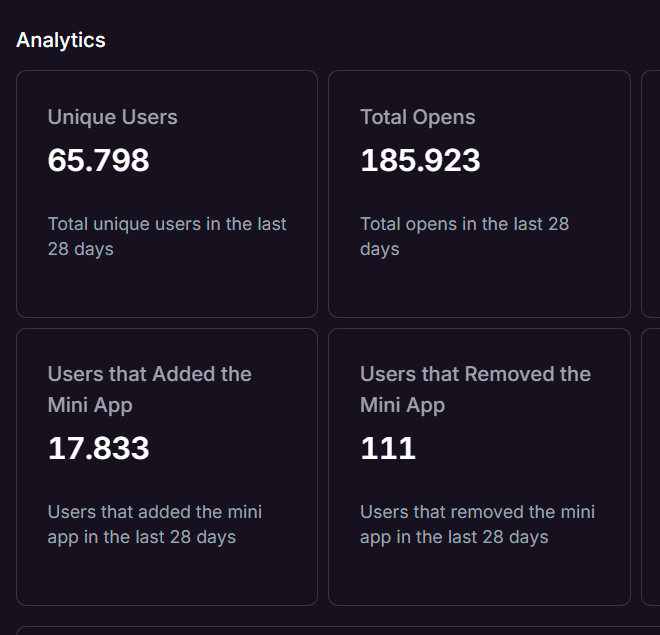Select Users that Removed the Mini App title
Viewport: 660px width, 635px height.
pos(475,389)
